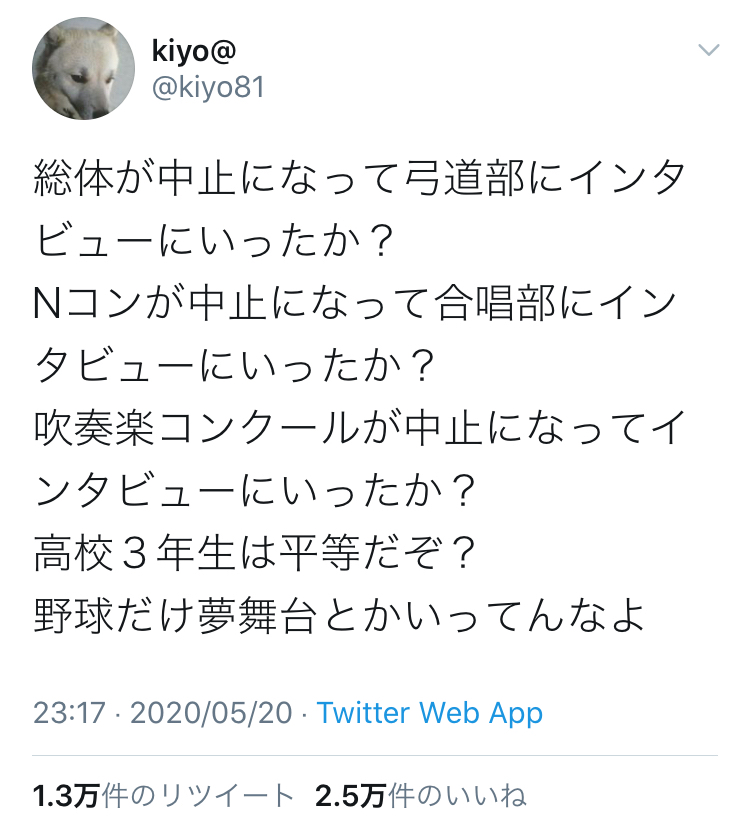
Task: Click the line beginning ンタビューにいったか？
Action: [x=255, y=491]
